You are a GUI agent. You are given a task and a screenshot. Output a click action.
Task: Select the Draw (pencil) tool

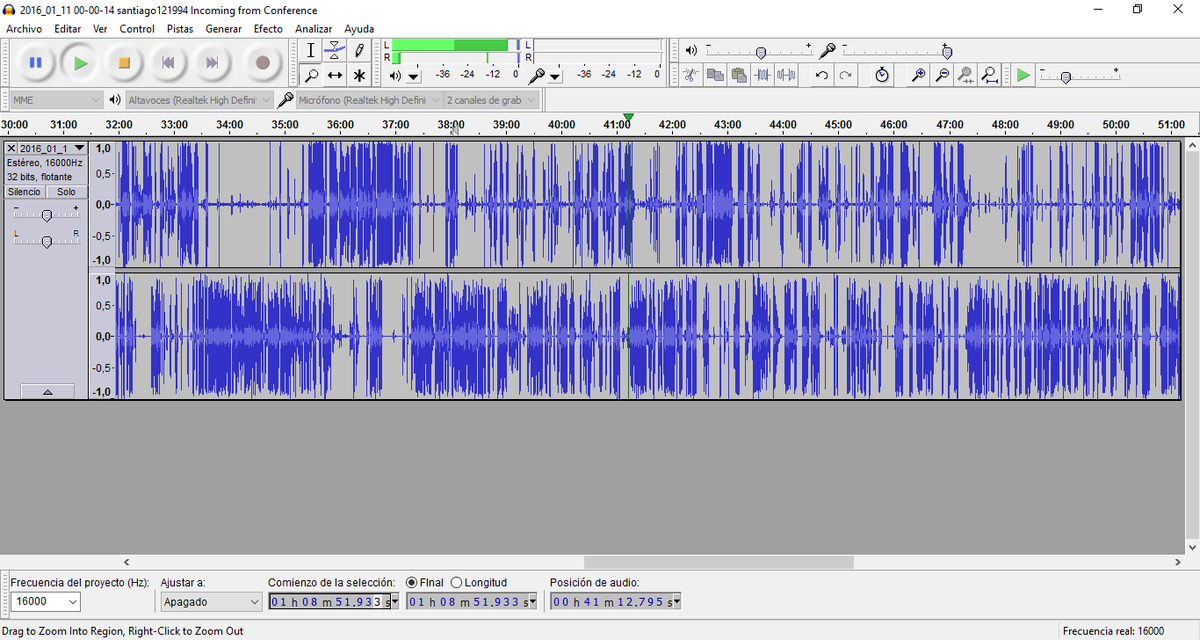tap(359, 50)
